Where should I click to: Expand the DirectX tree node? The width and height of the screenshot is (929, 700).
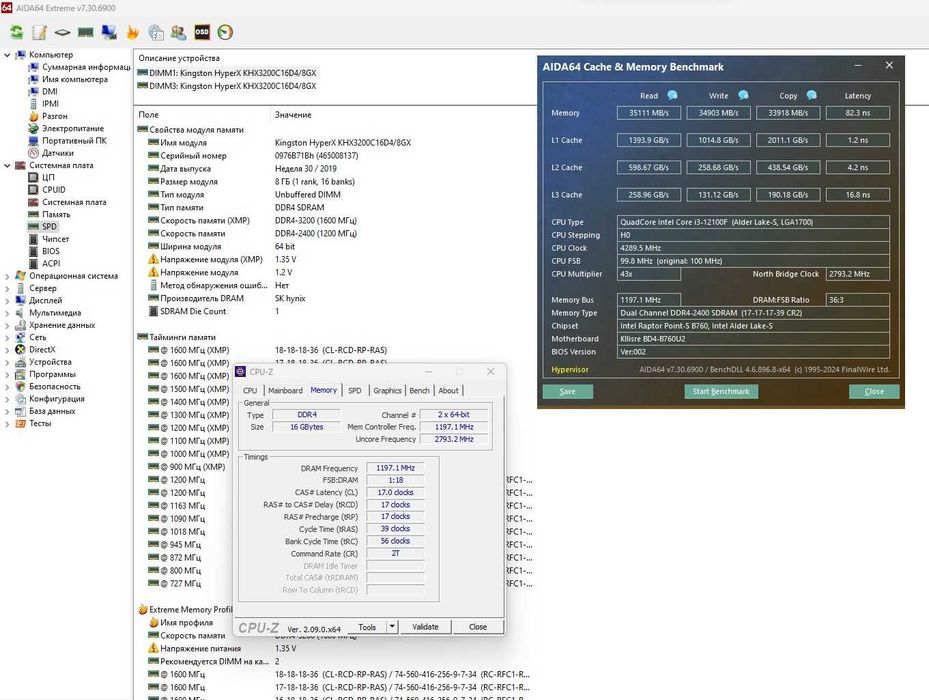(x=7, y=350)
